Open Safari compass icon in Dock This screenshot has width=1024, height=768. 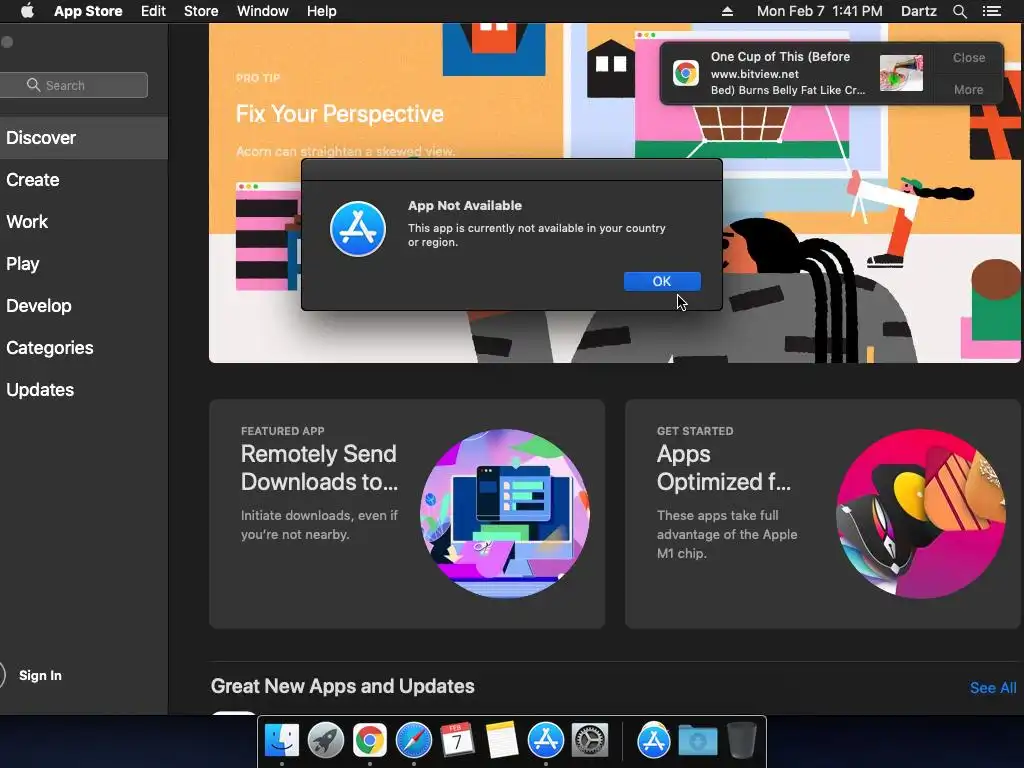click(413, 741)
